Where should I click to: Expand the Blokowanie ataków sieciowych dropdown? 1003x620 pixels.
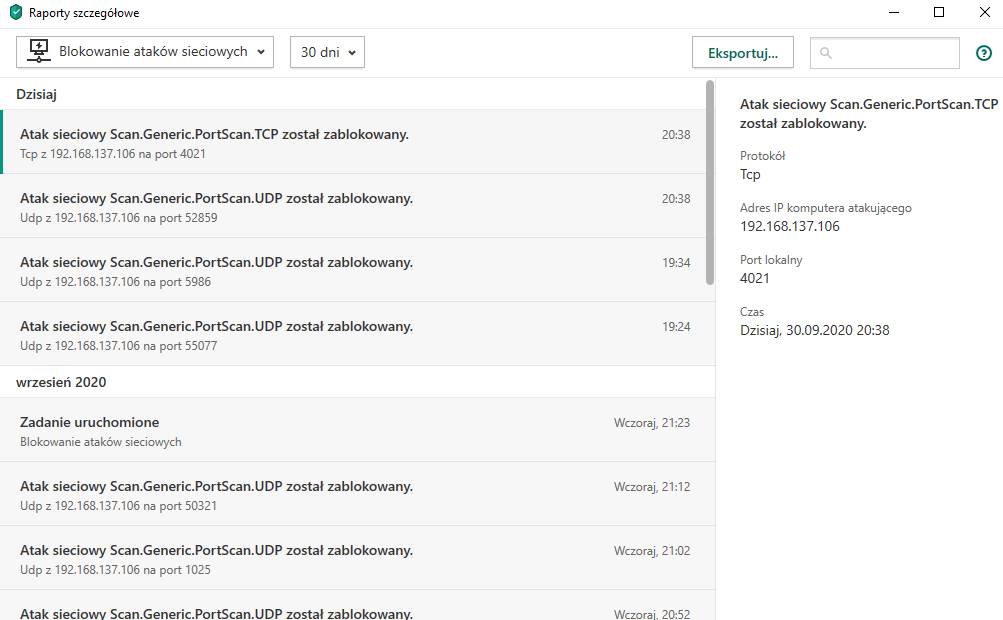click(145, 52)
